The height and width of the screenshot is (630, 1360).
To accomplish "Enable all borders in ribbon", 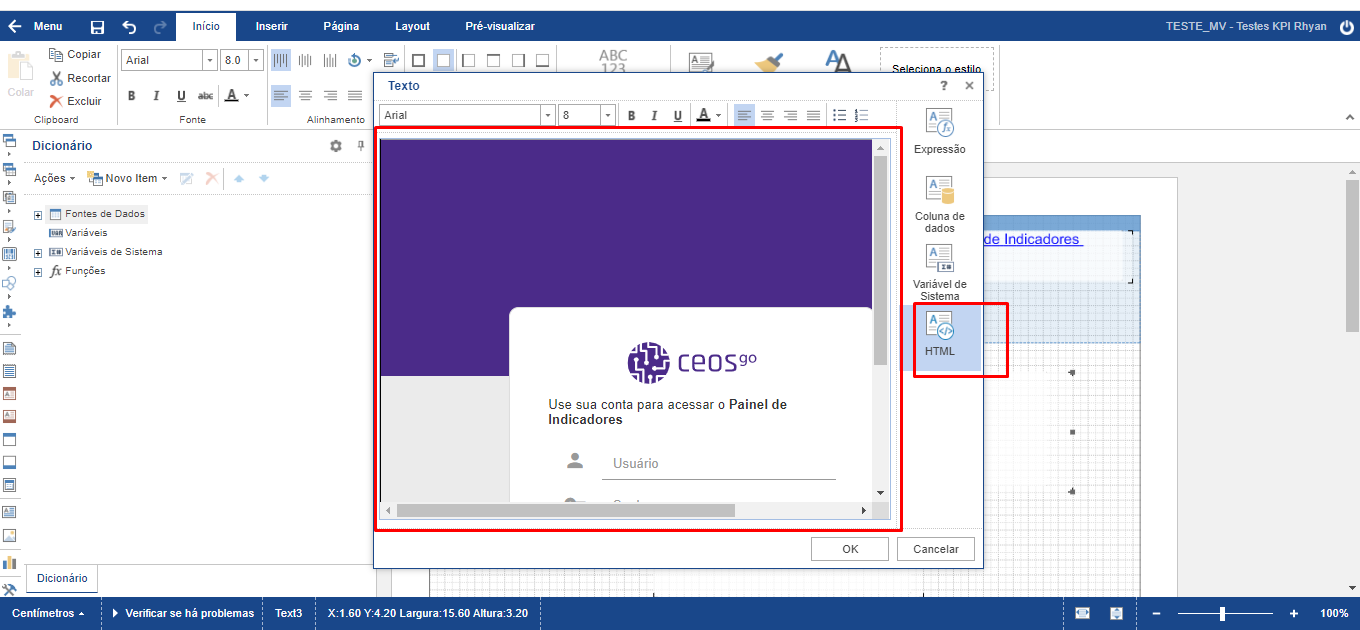I will click(418, 61).
